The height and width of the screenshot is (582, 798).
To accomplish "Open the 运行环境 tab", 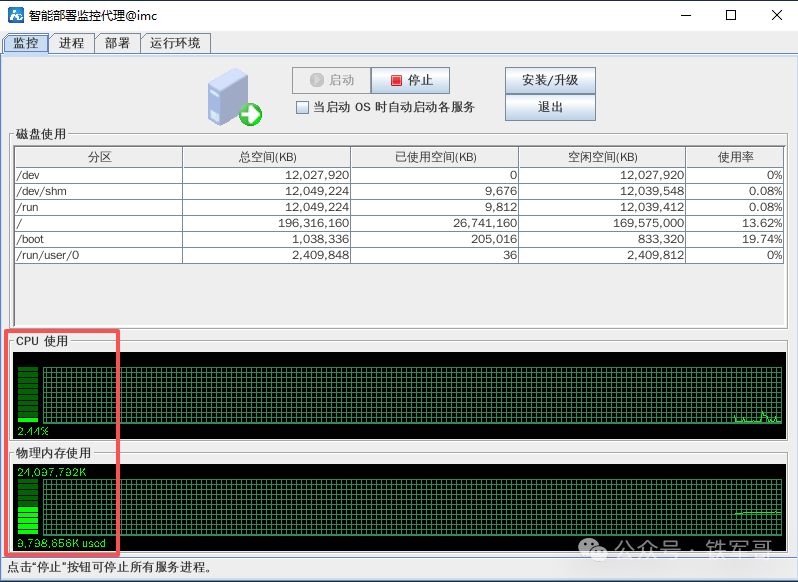I will (x=175, y=43).
